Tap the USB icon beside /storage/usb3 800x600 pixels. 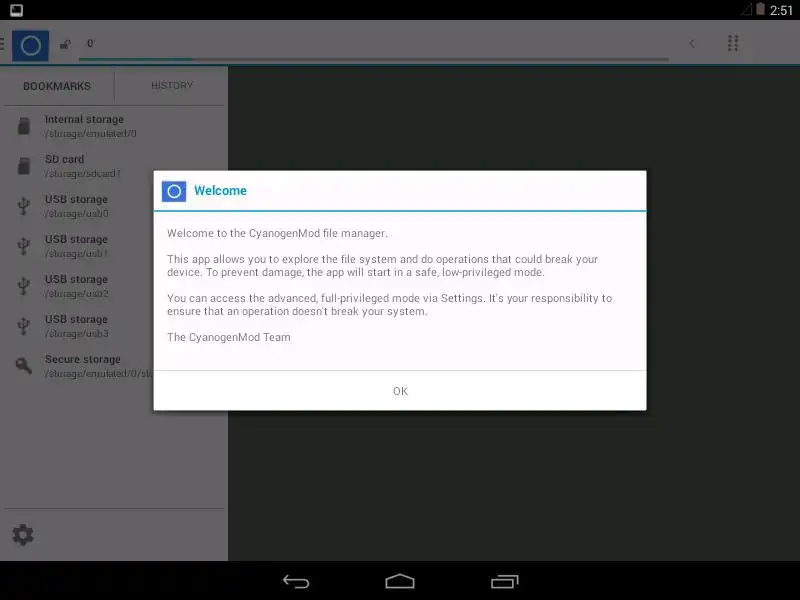point(23,326)
